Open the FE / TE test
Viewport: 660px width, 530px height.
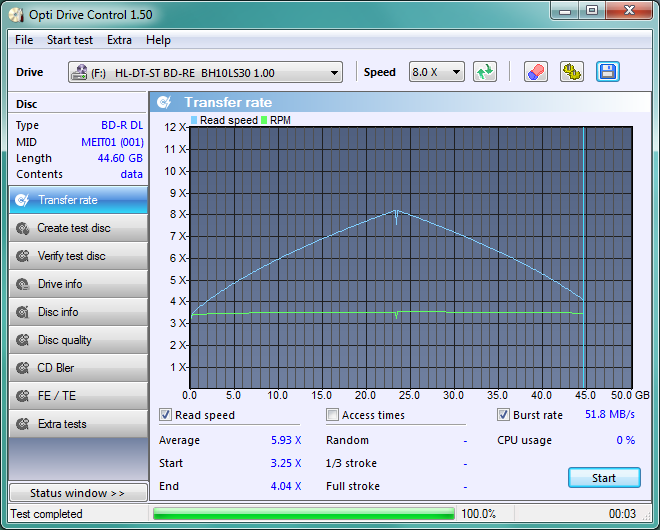click(x=78, y=396)
